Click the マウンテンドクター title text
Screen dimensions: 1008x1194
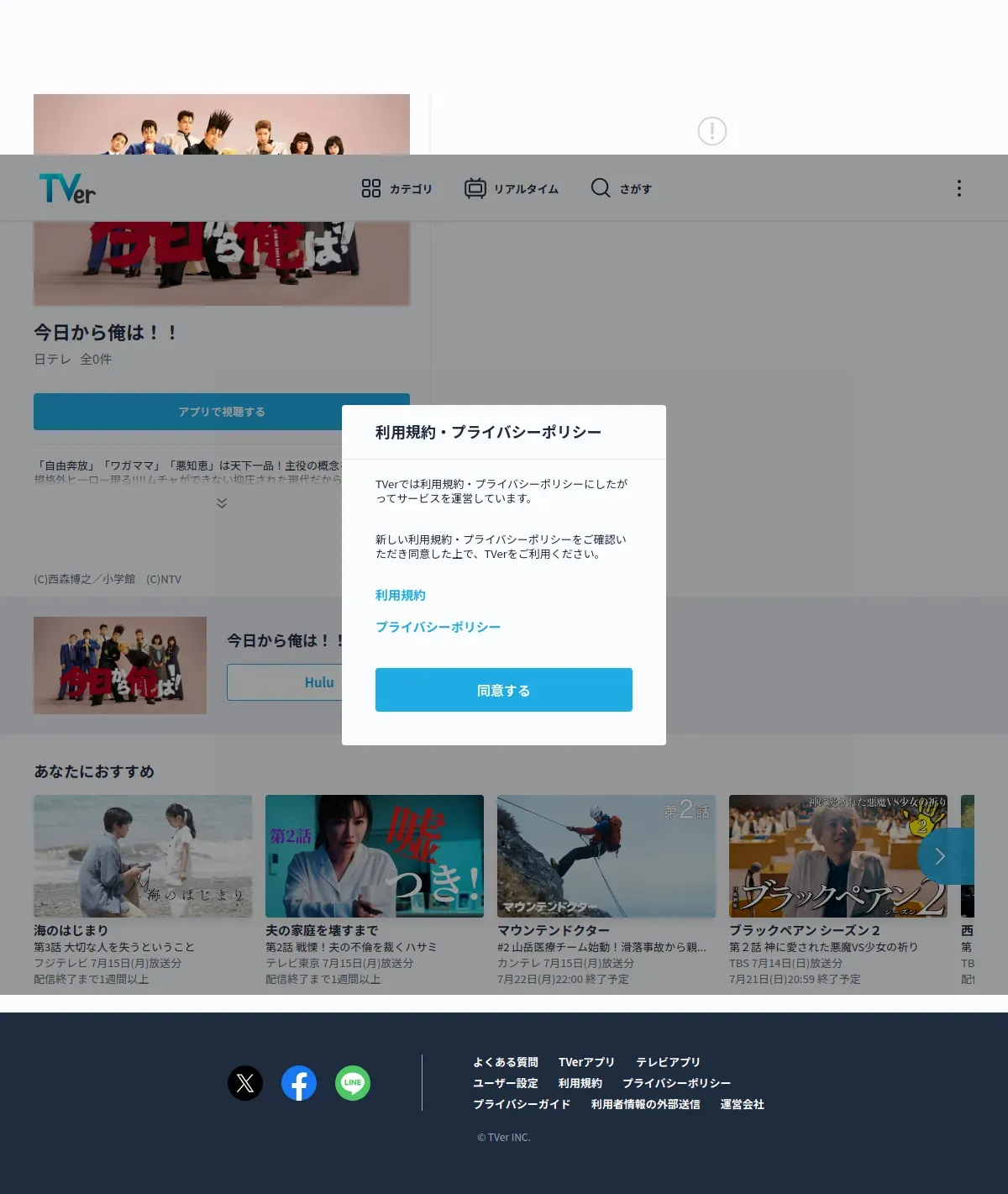click(554, 930)
